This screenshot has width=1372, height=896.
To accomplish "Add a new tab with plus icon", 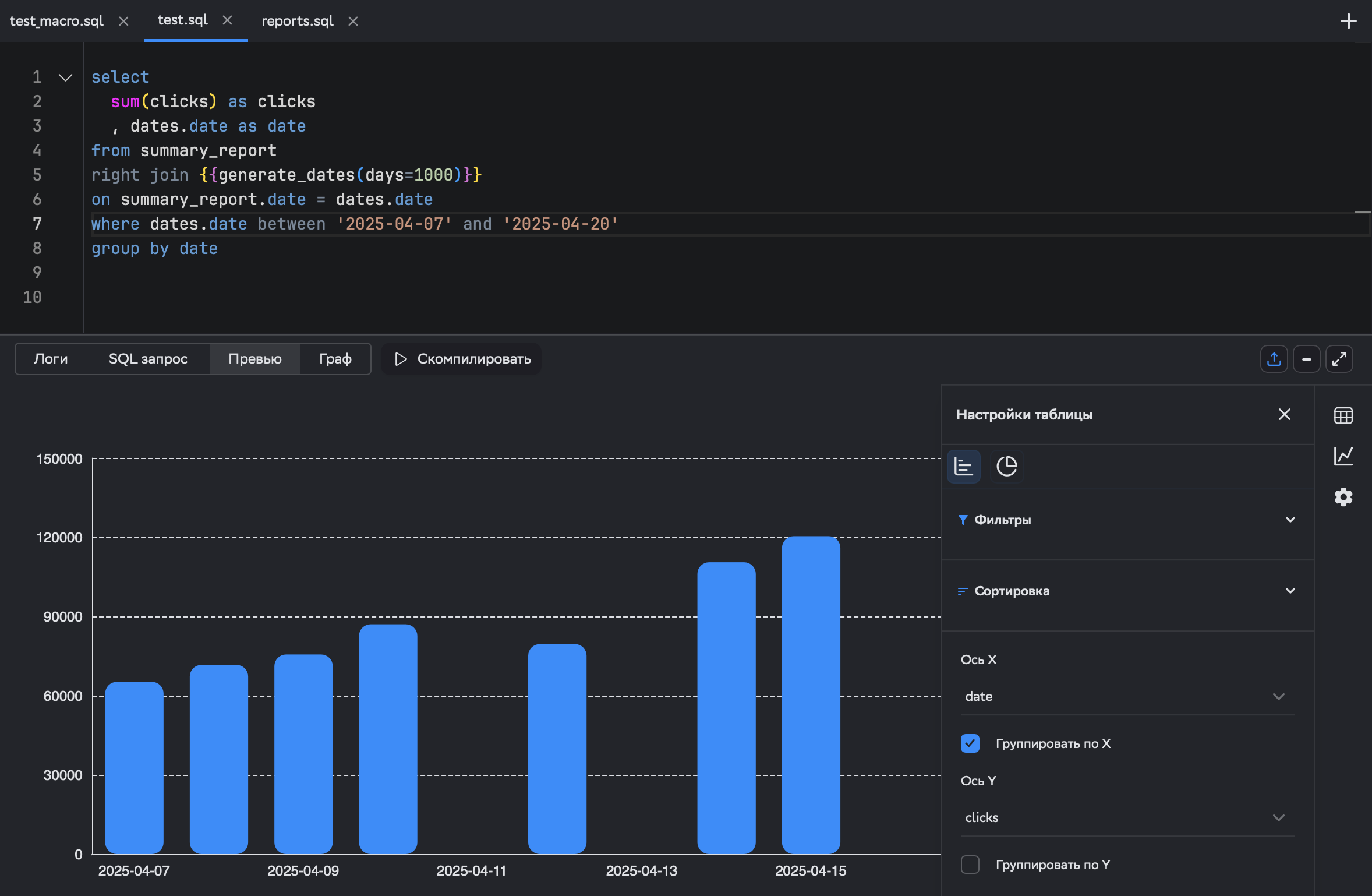I will click(1348, 22).
